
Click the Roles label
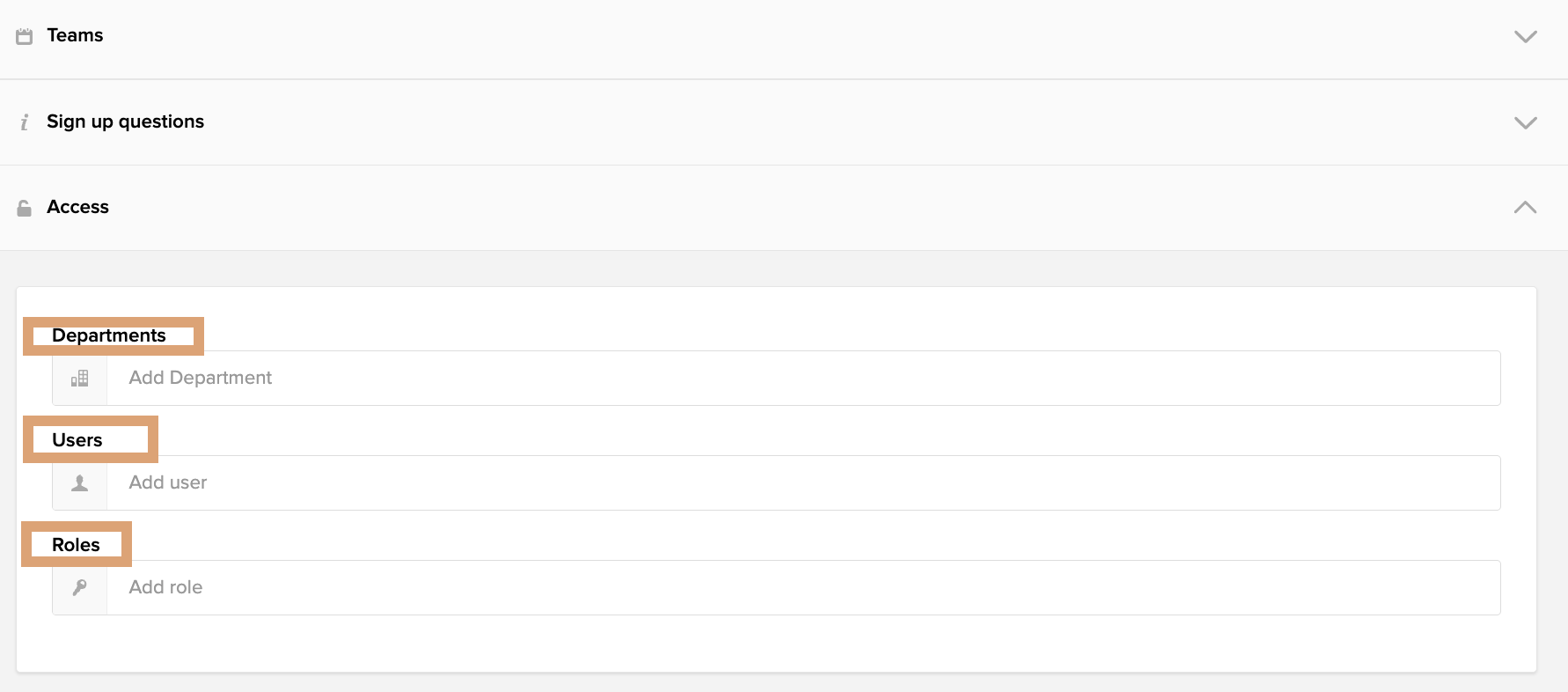[x=76, y=545]
